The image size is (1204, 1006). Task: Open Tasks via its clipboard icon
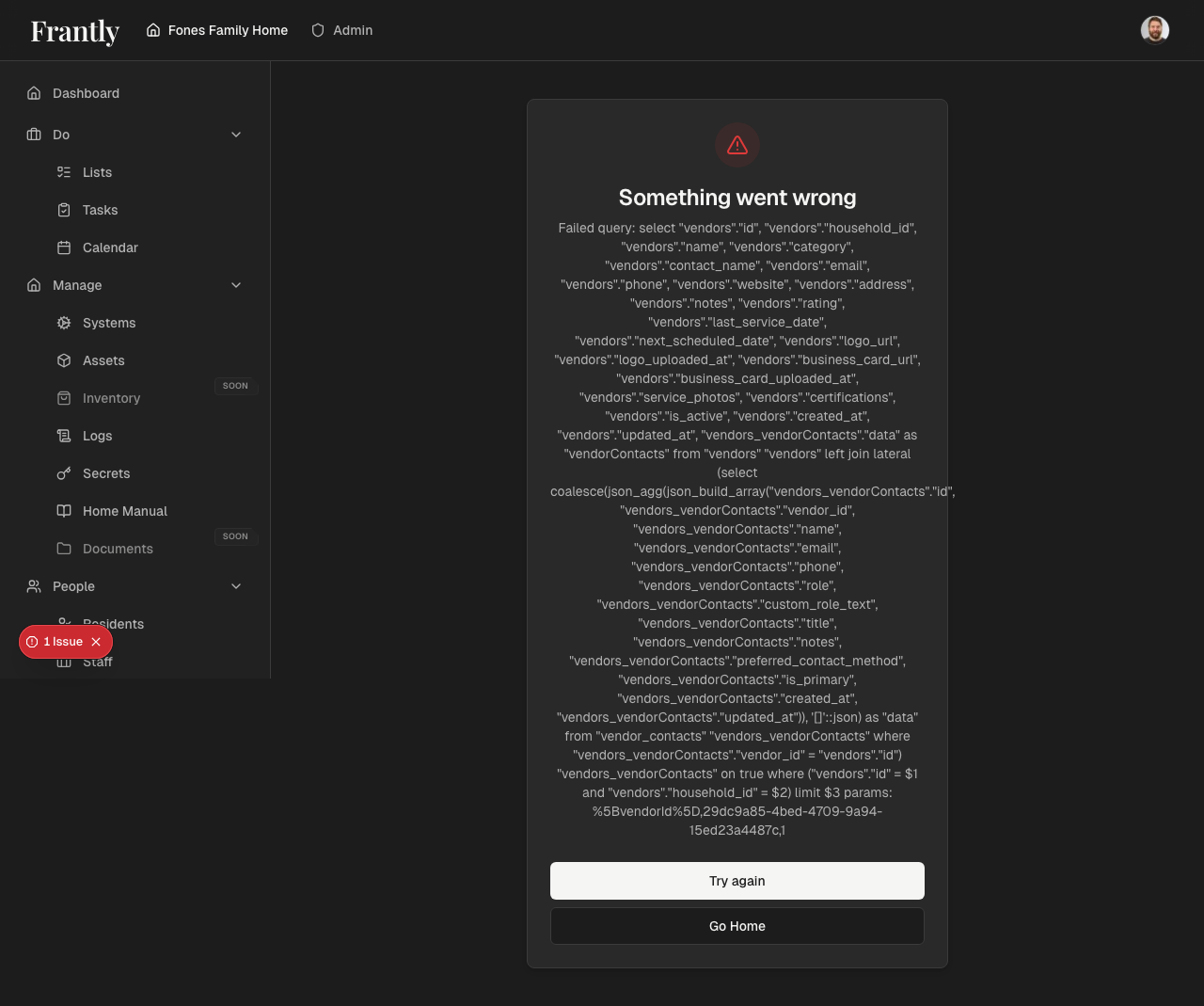point(64,210)
